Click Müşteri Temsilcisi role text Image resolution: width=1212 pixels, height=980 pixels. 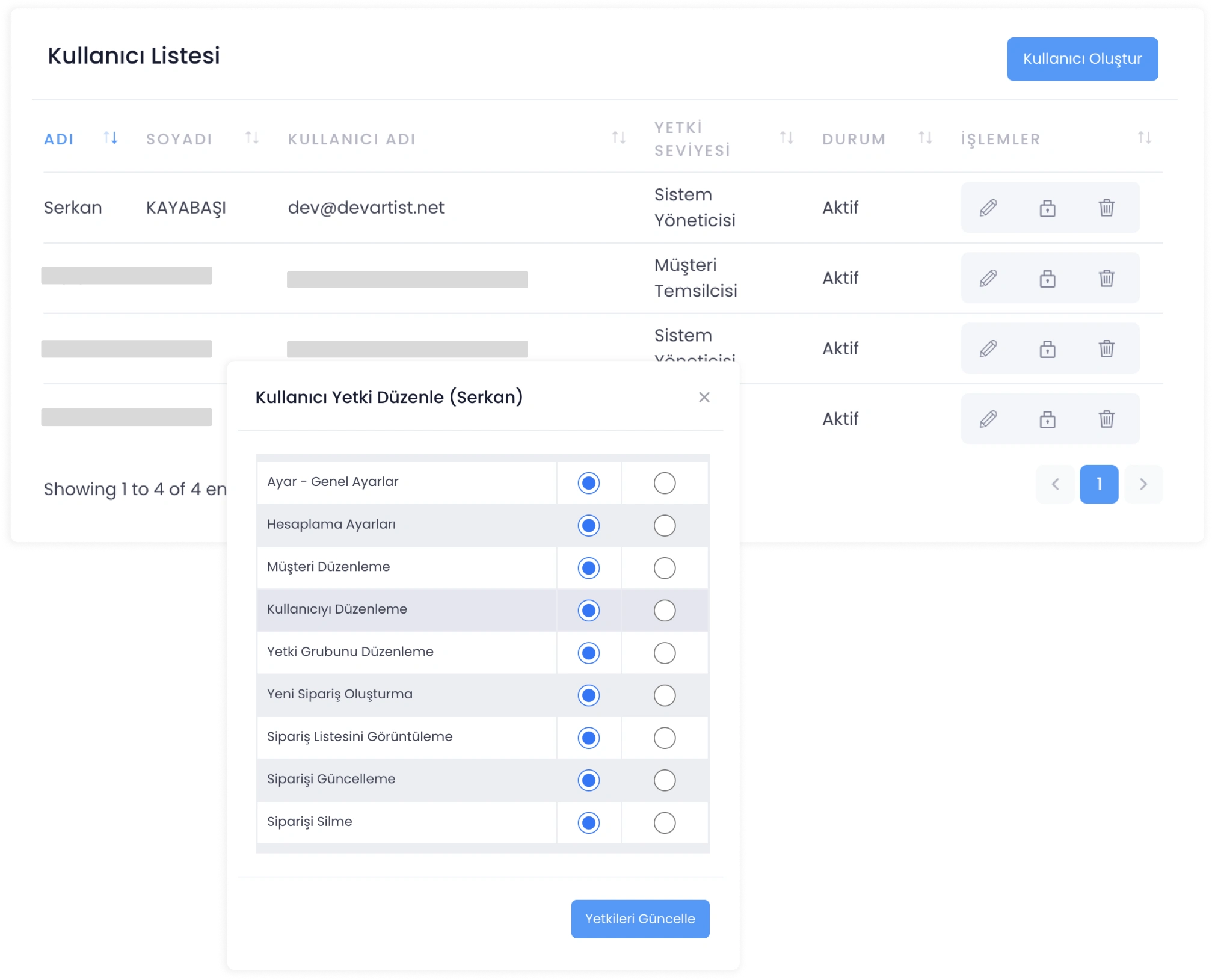696,278
